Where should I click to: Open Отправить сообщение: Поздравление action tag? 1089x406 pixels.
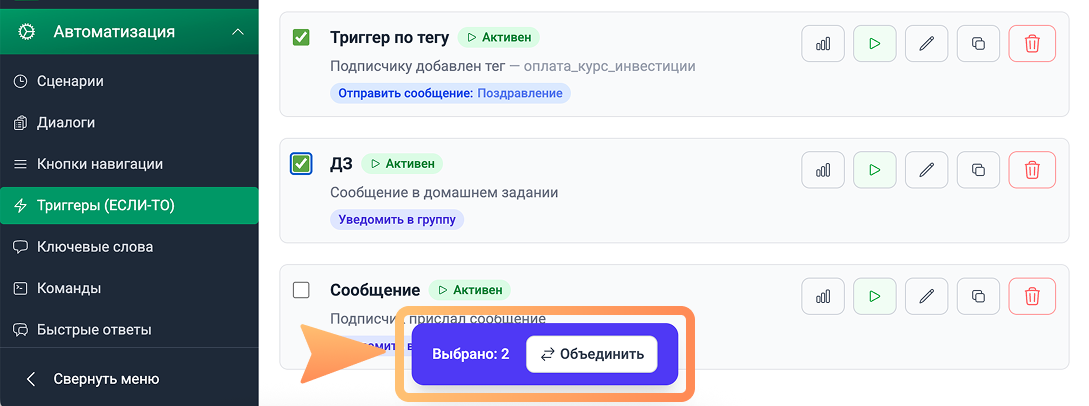point(450,93)
